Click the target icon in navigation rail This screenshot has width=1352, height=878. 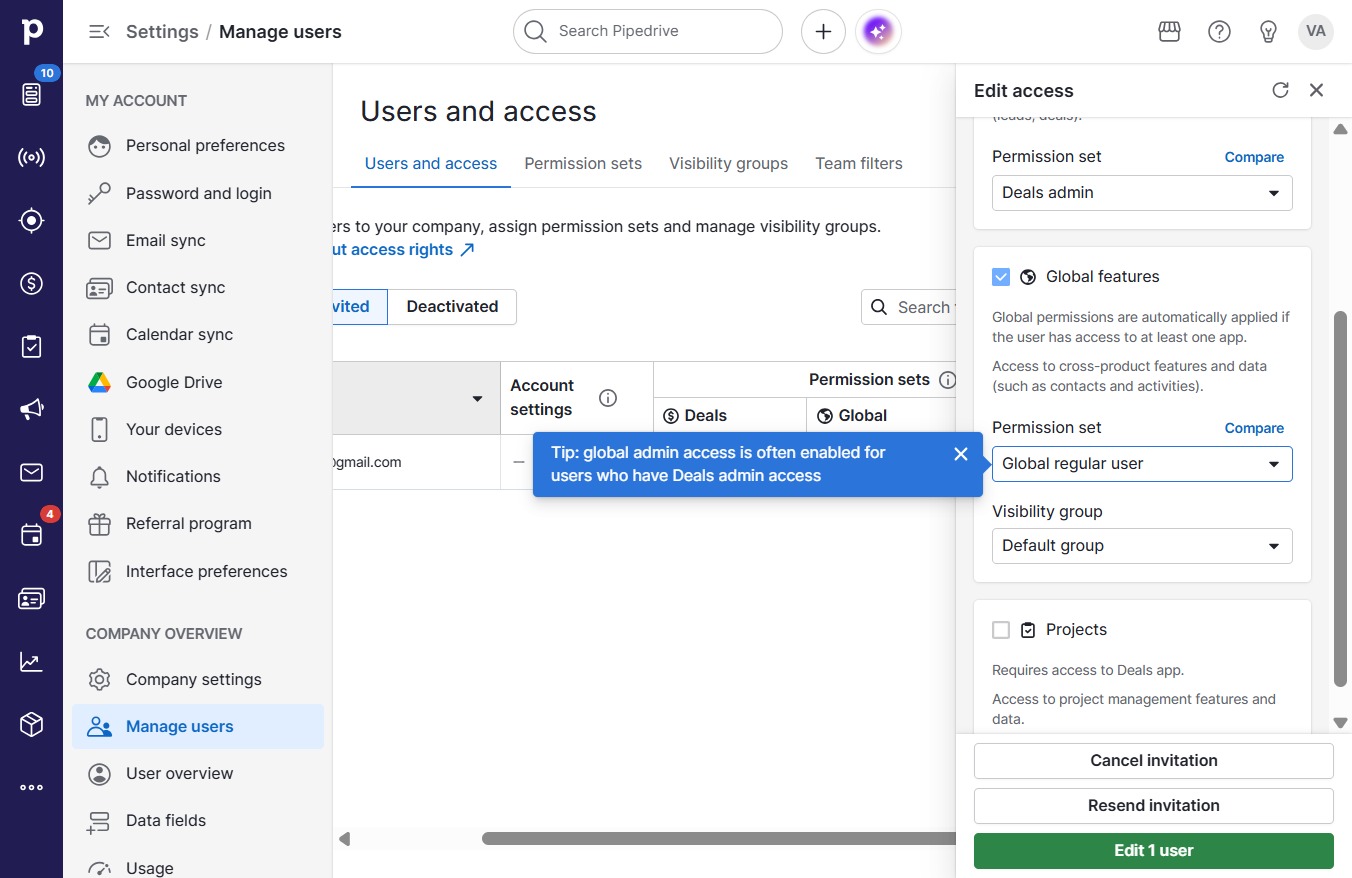[32, 220]
